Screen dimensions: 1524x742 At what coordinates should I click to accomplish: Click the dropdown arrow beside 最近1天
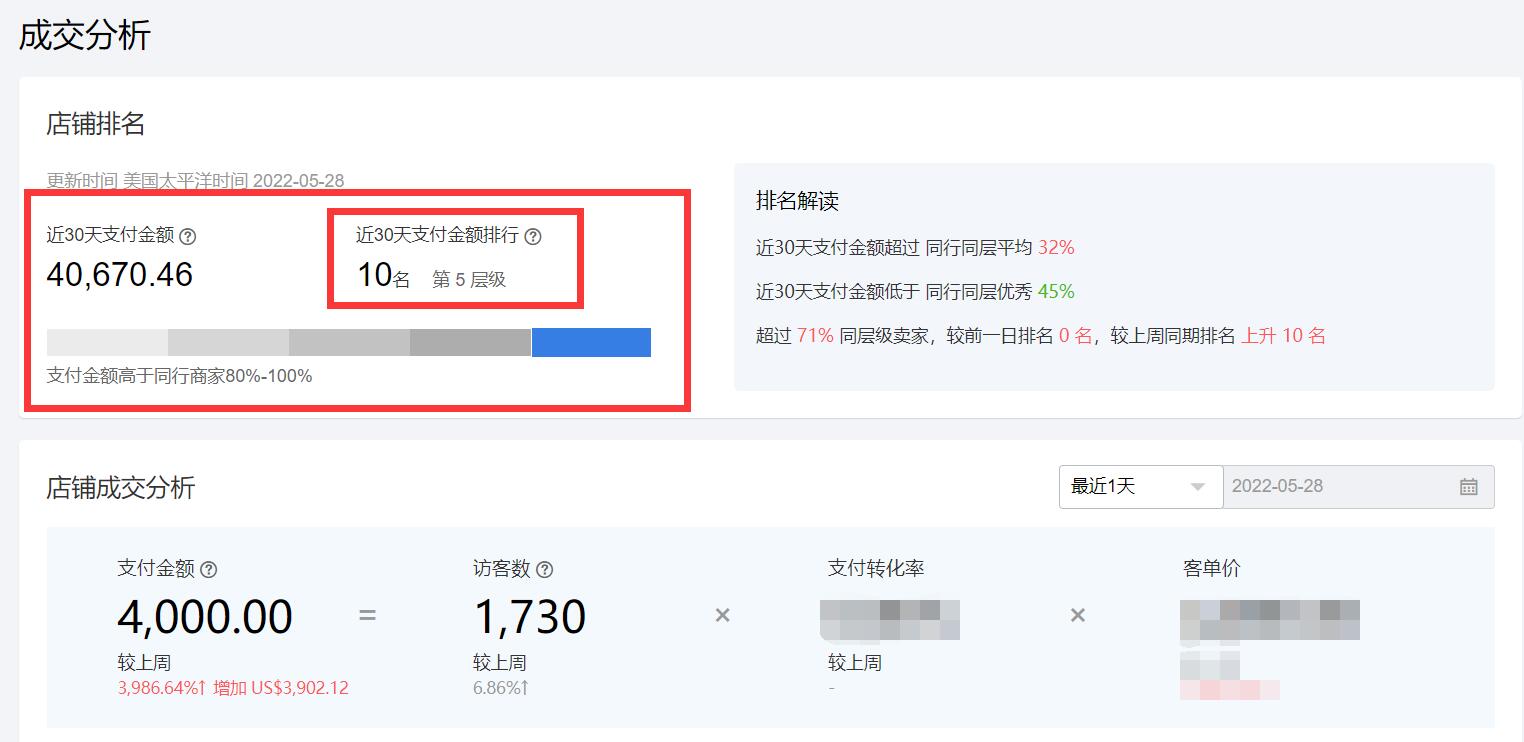point(1199,487)
